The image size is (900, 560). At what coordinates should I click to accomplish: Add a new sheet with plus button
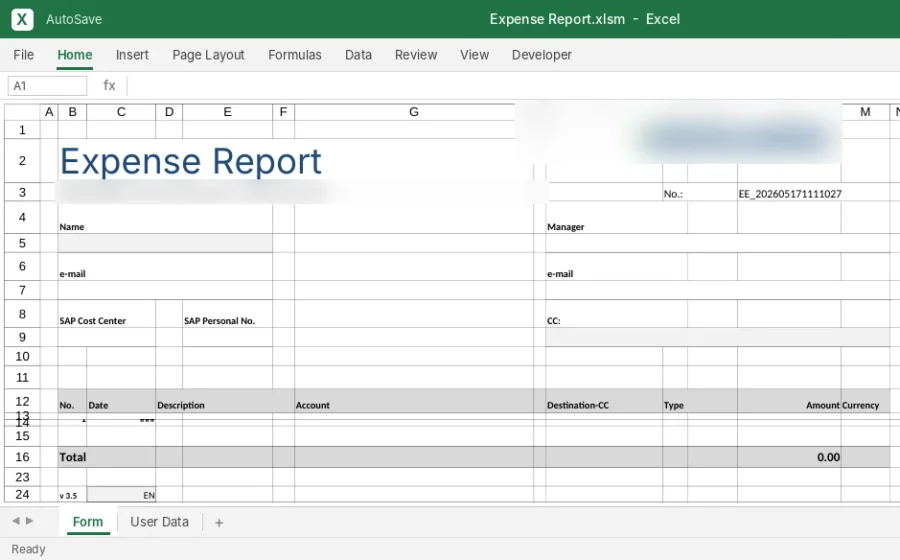point(219,523)
